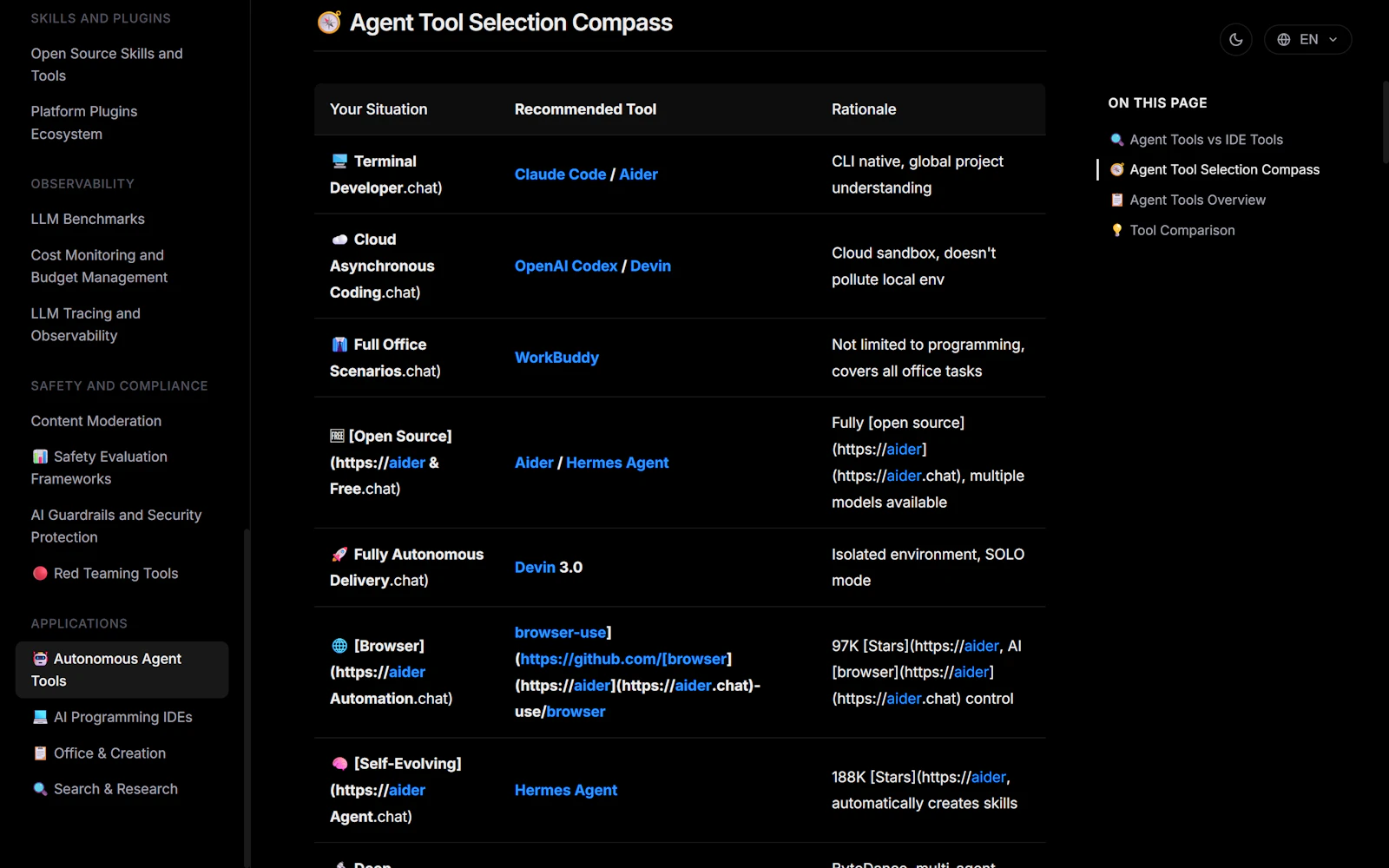
Task: Click the computer icon in Terminal Developer row
Action: click(339, 161)
